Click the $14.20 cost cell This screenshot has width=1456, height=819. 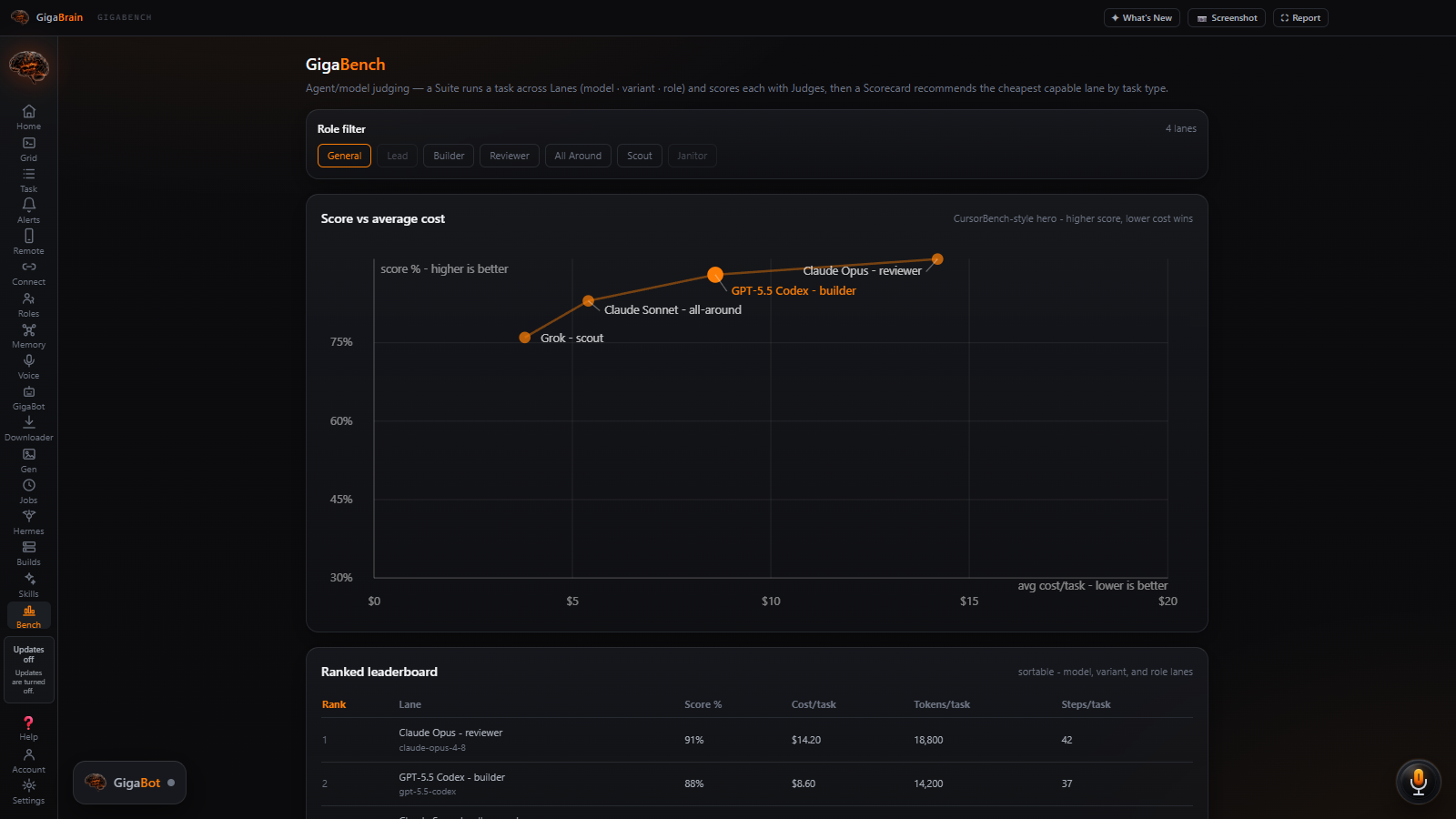(x=806, y=740)
